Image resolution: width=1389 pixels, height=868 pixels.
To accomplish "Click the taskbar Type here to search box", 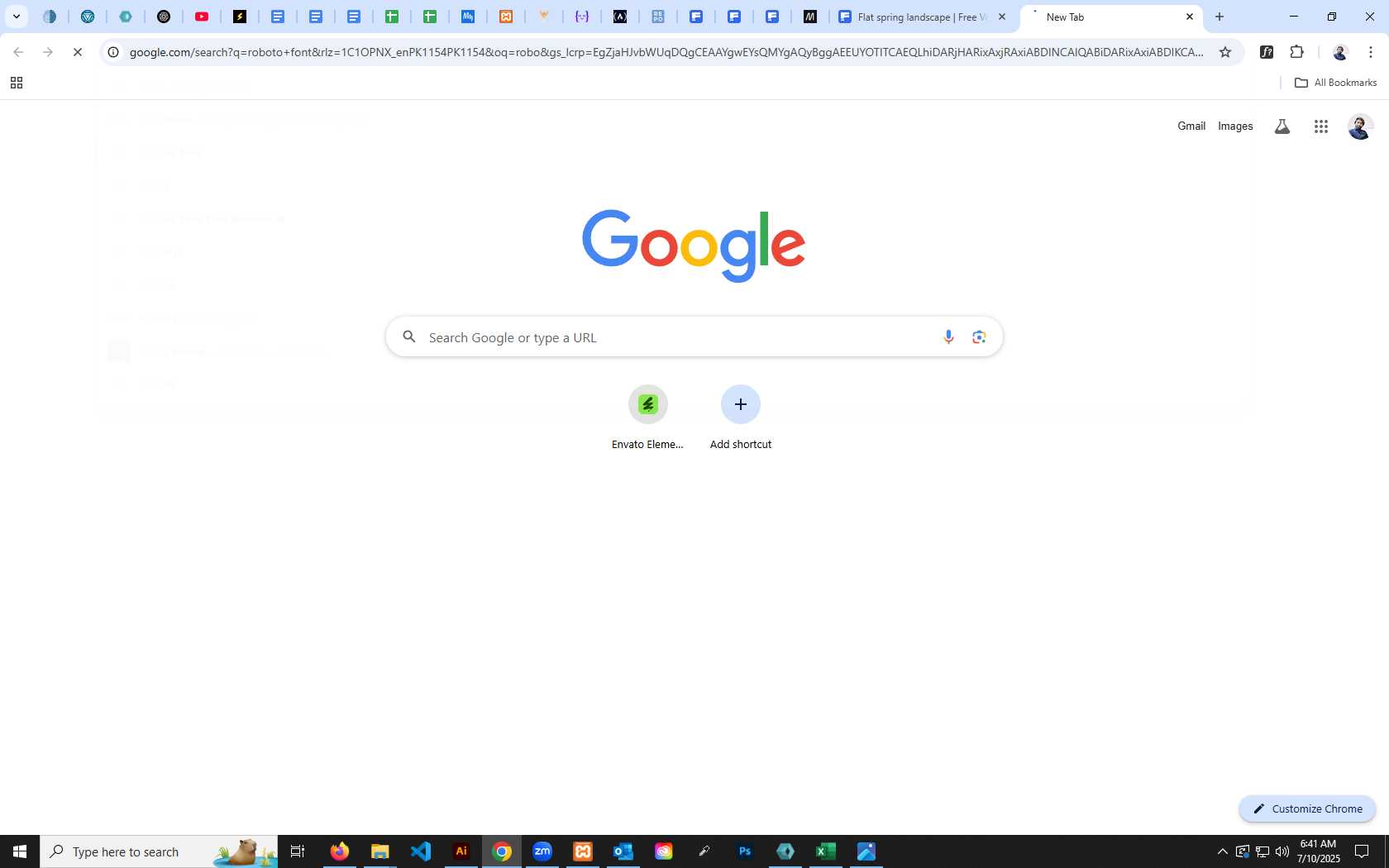I will pyautogui.click(x=159, y=851).
